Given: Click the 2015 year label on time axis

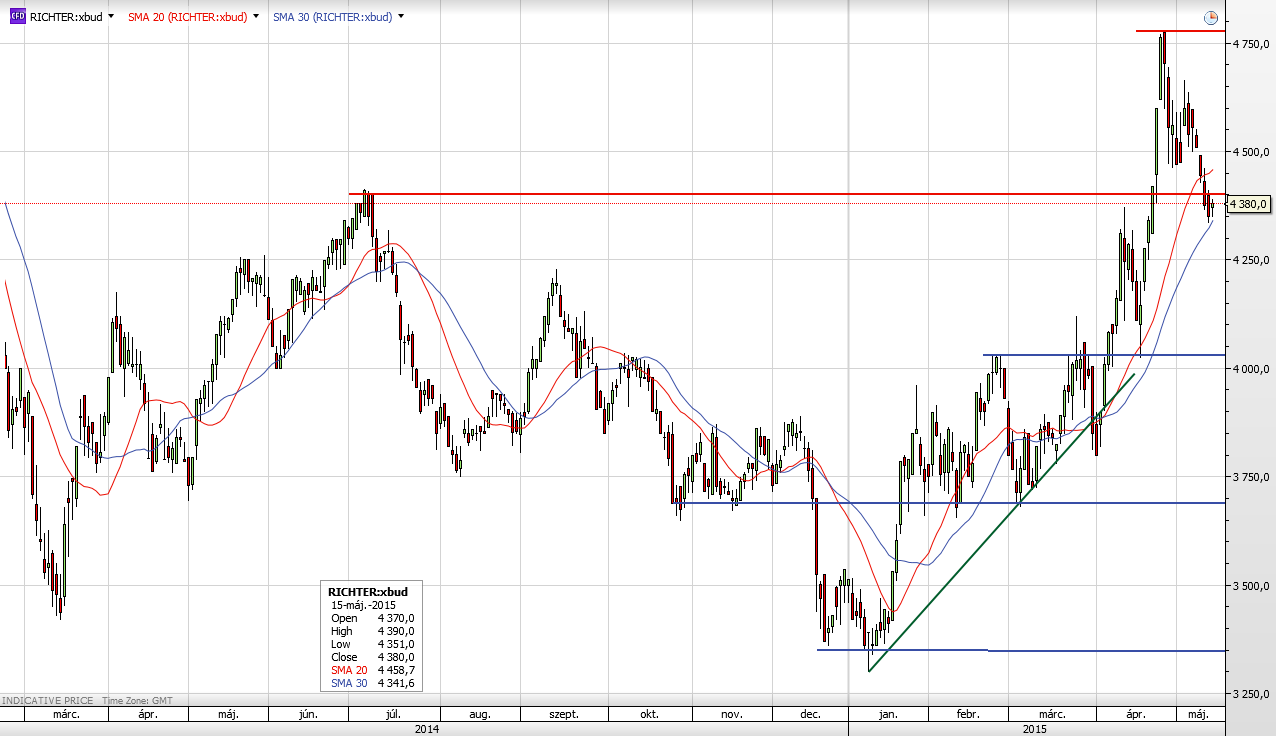Looking at the screenshot, I should click(1035, 729).
